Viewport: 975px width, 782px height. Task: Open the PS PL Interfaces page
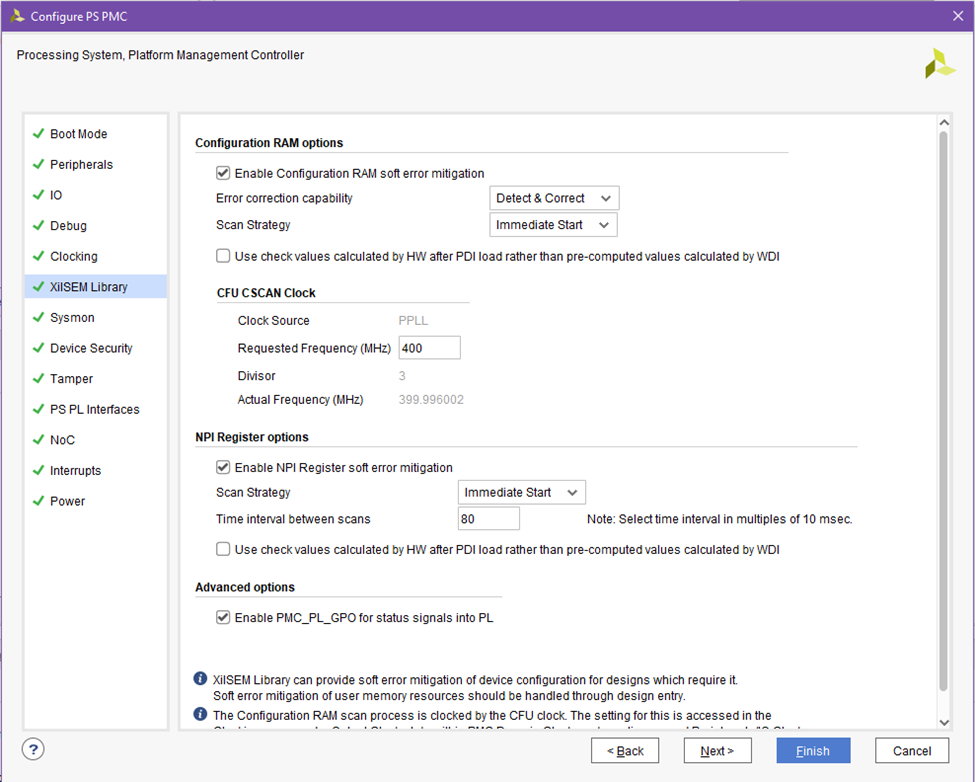click(95, 410)
